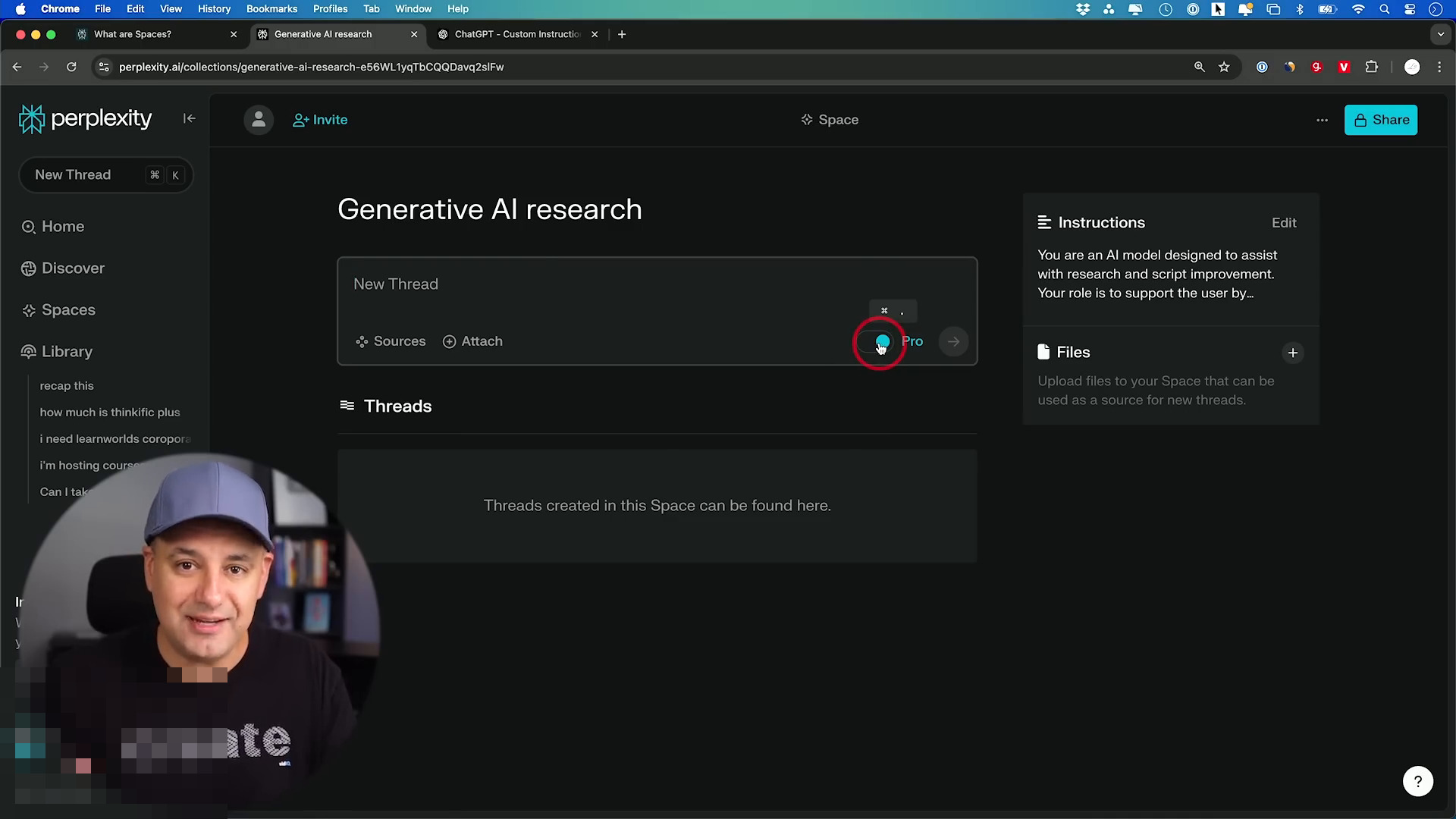
Task: Open a new browser tab
Action: (622, 34)
